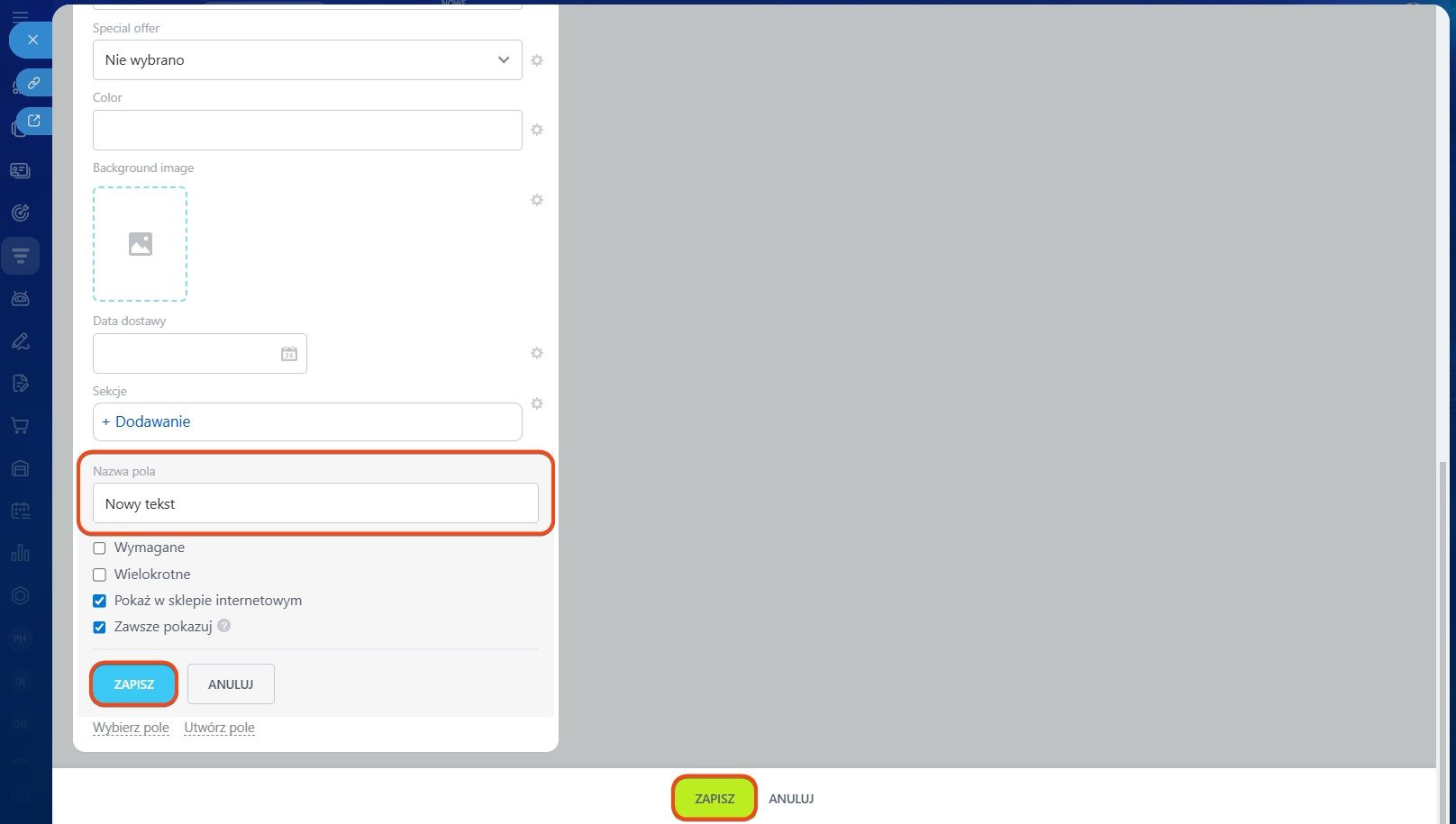The image size is (1456, 824).
Task: Upload a Background image via the dashed placeholder
Action: point(140,244)
